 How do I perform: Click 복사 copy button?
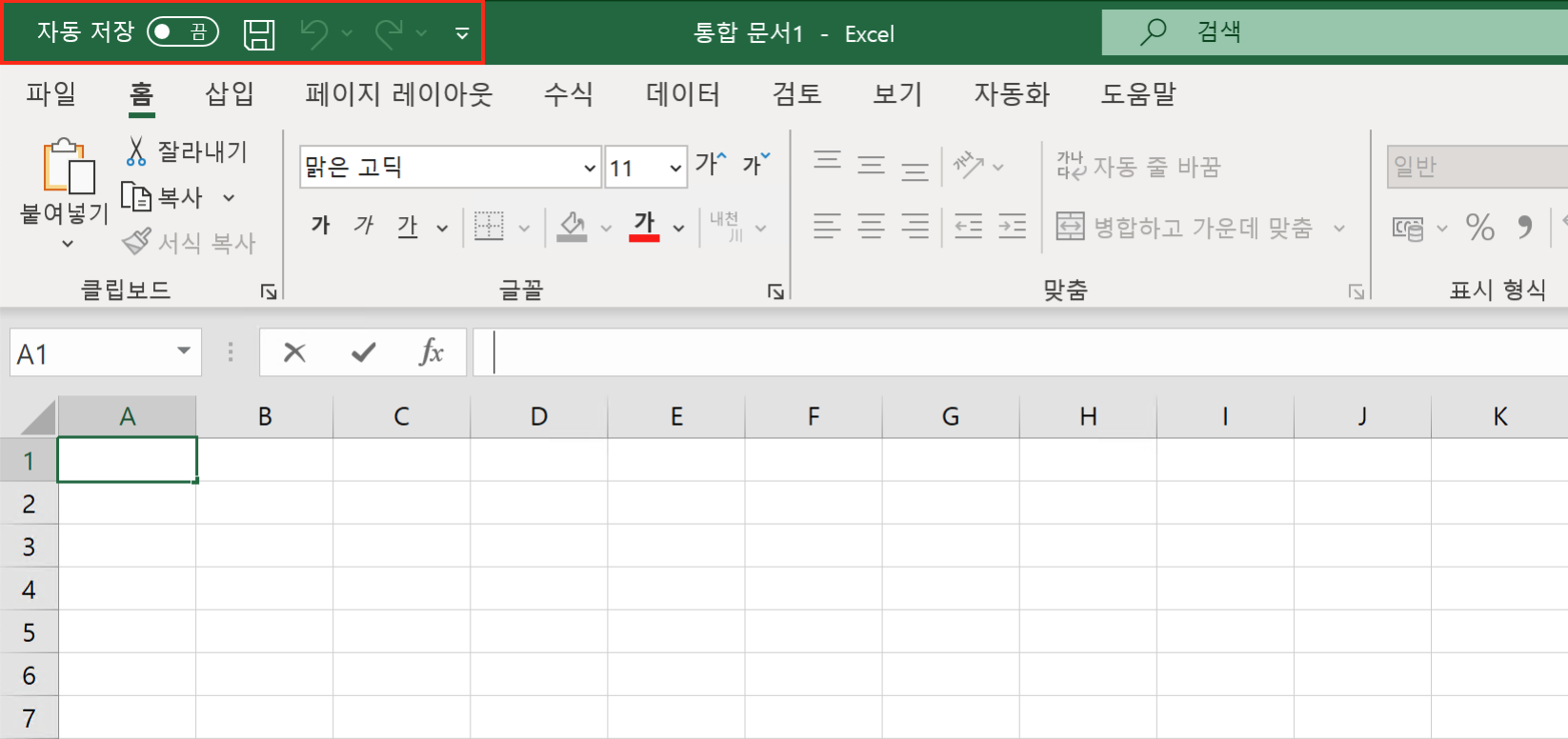(163, 197)
